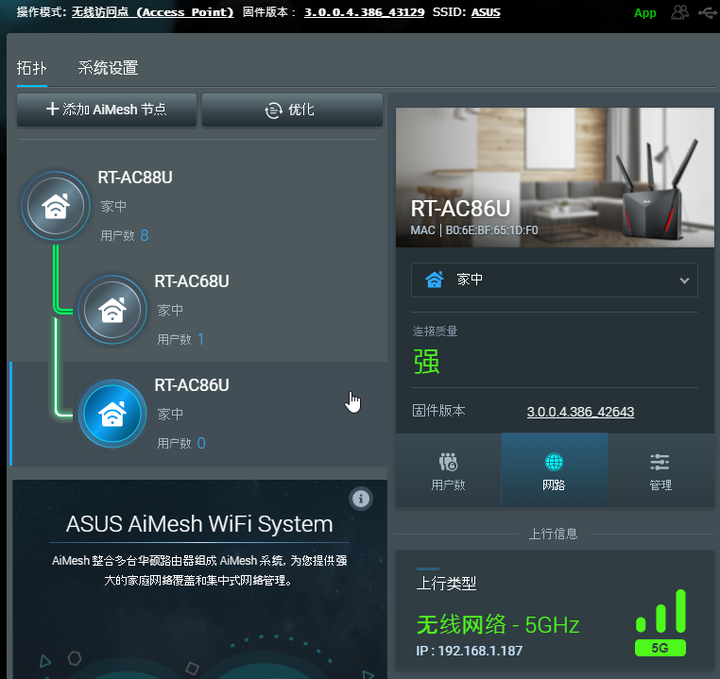Click the home icon in location dropdown
The image size is (720, 679).
(x=434, y=279)
